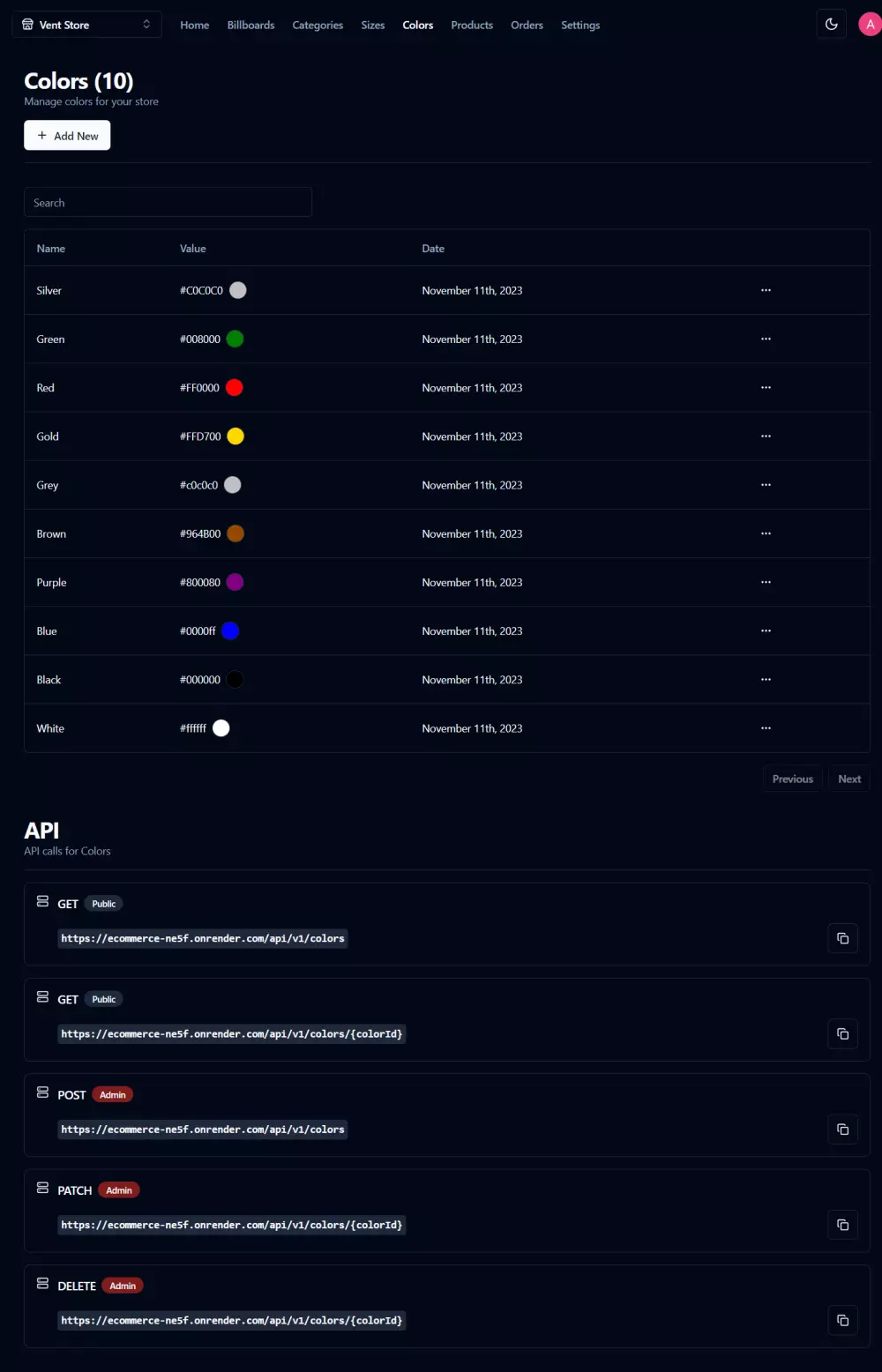The width and height of the screenshot is (882, 1372).
Task: Click the server icon beside DELETE
Action: pyautogui.click(x=42, y=1284)
